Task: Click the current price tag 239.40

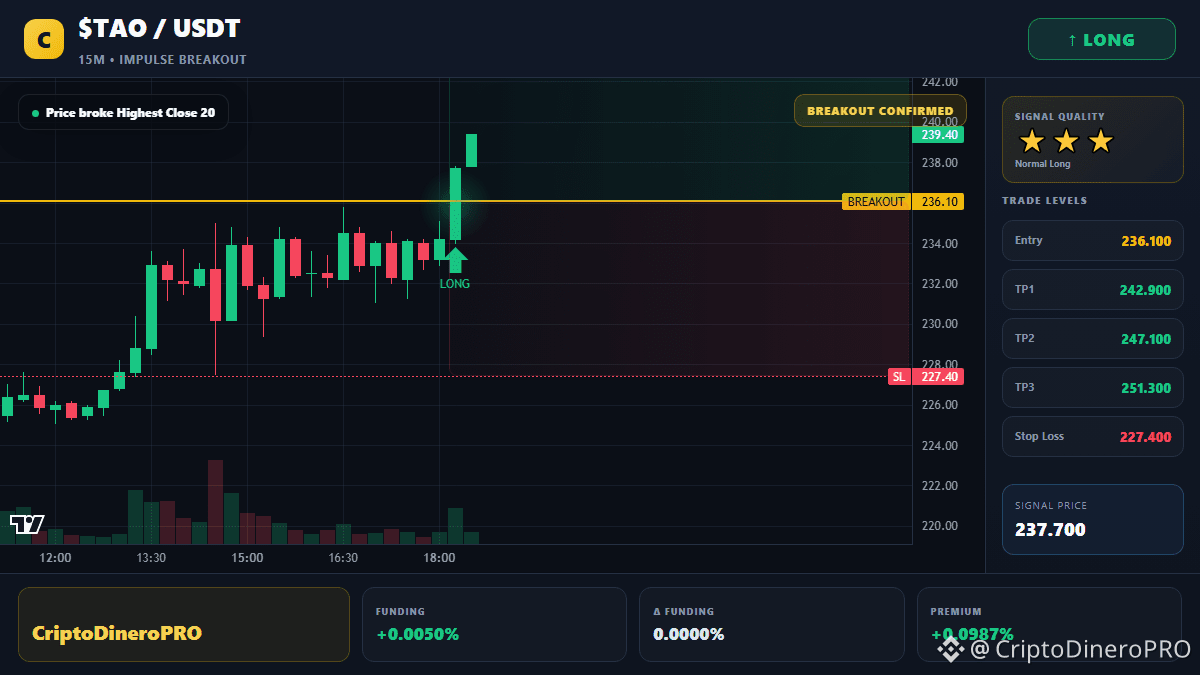Action: coord(938,135)
